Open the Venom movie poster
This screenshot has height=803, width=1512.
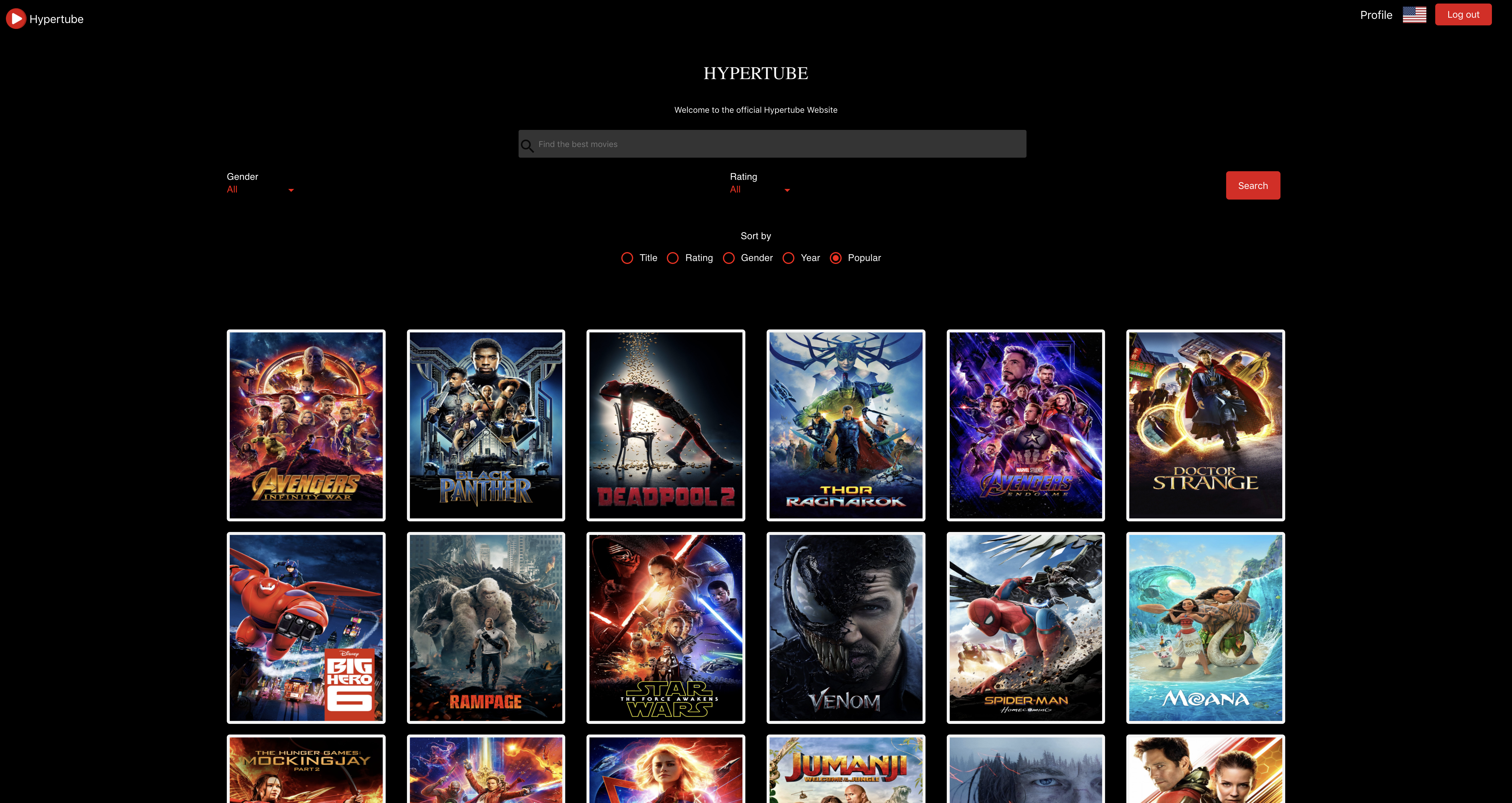coord(845,627)
